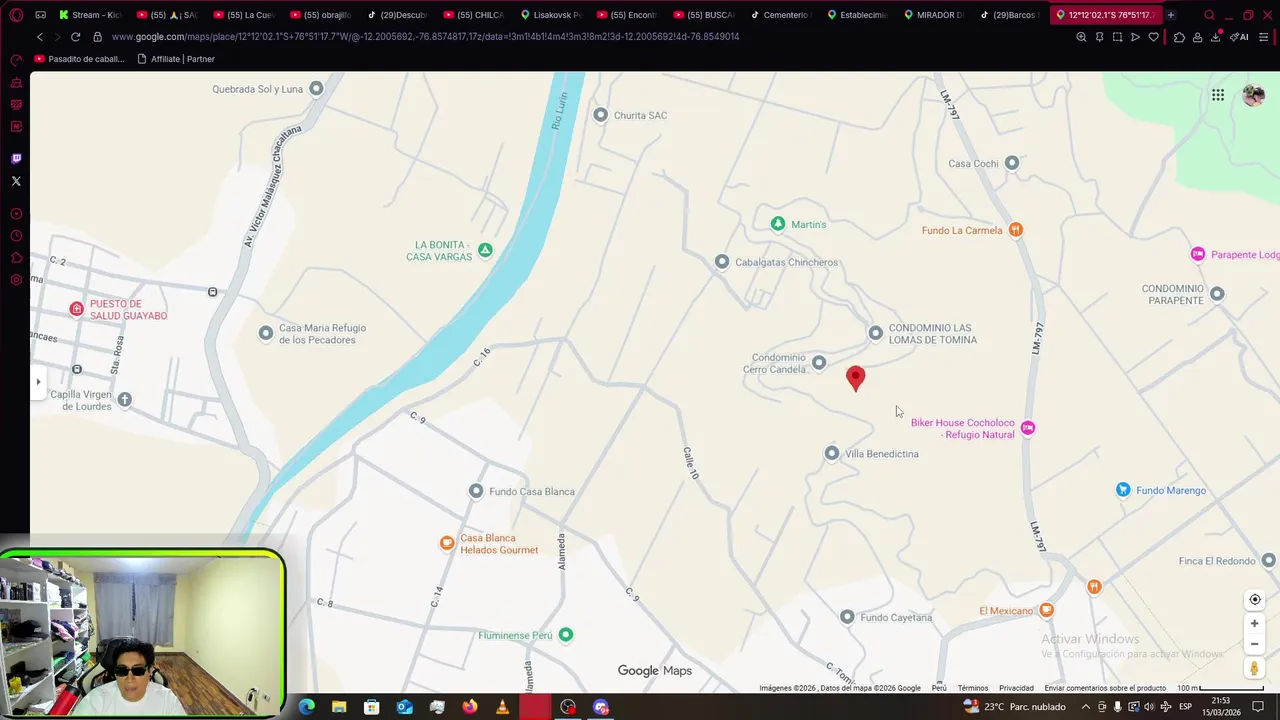Select the Street View pegman icon
This screenshot has height=720, width=1280.
click(1254, 668)
